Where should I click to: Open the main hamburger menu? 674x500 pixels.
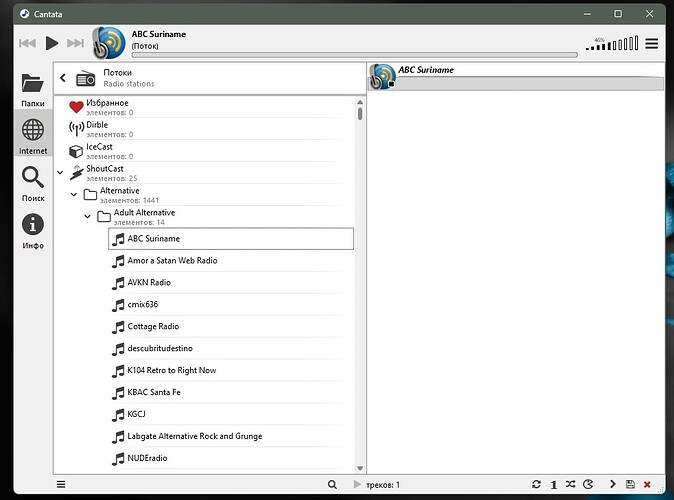tap(652, 43)
